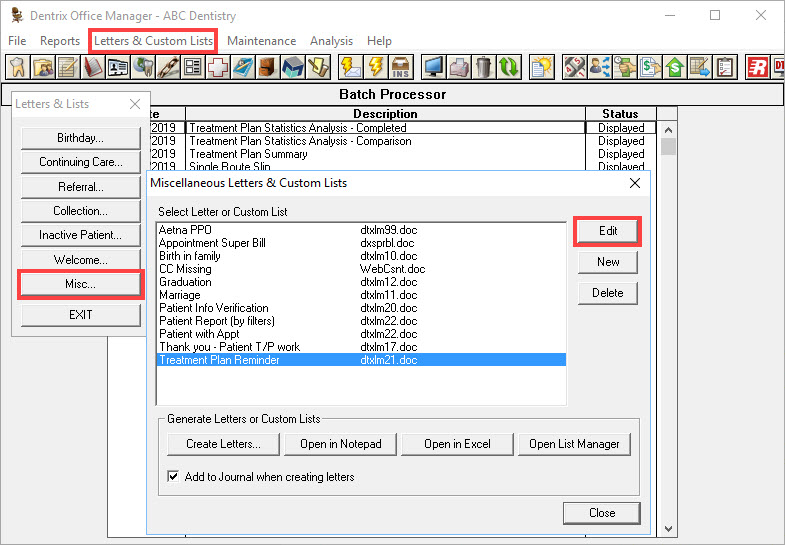
Task: Click the green dollar up-arrow icon
Action: click(675, 67)
